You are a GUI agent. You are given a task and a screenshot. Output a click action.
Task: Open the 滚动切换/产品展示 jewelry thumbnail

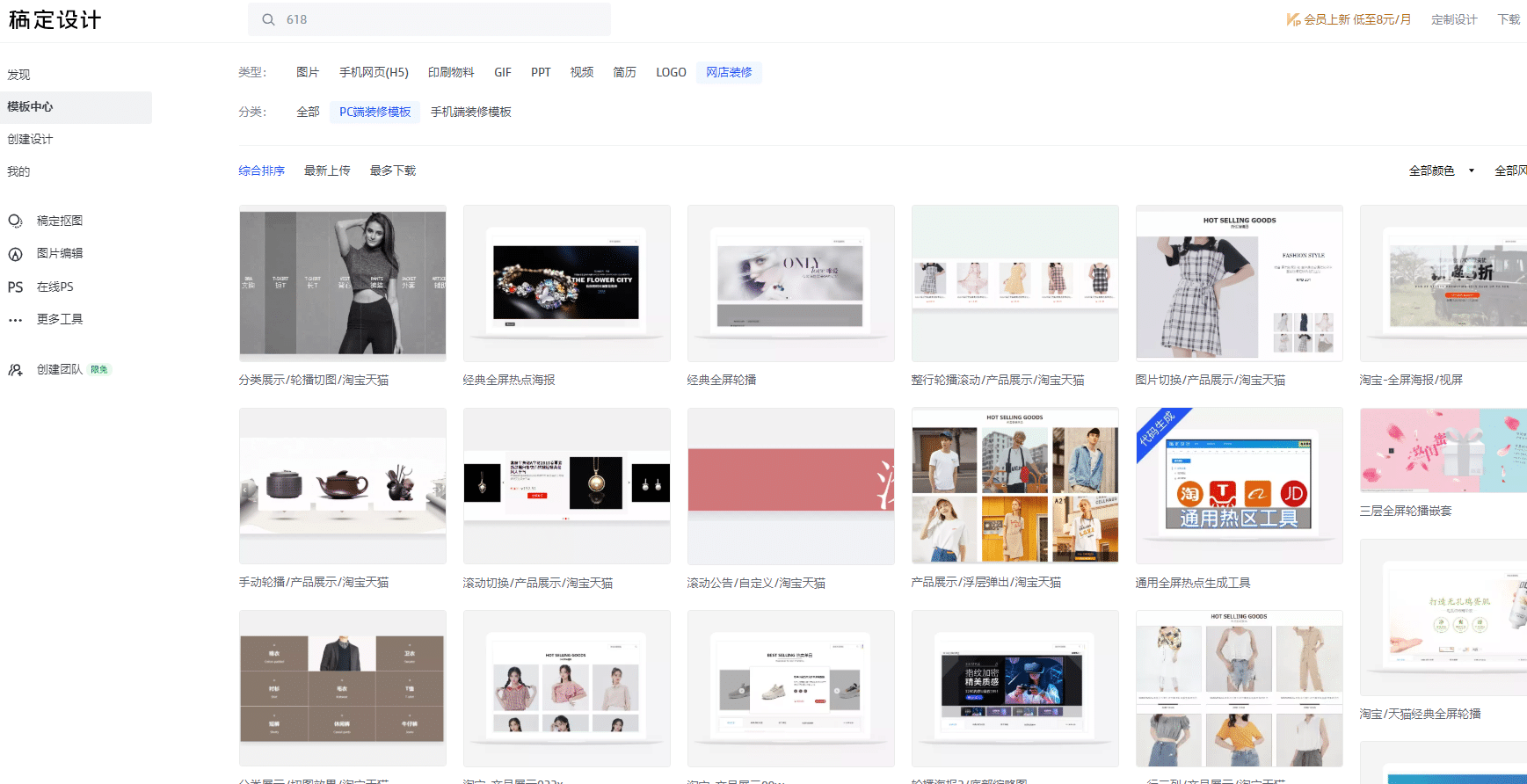(567, 486)
